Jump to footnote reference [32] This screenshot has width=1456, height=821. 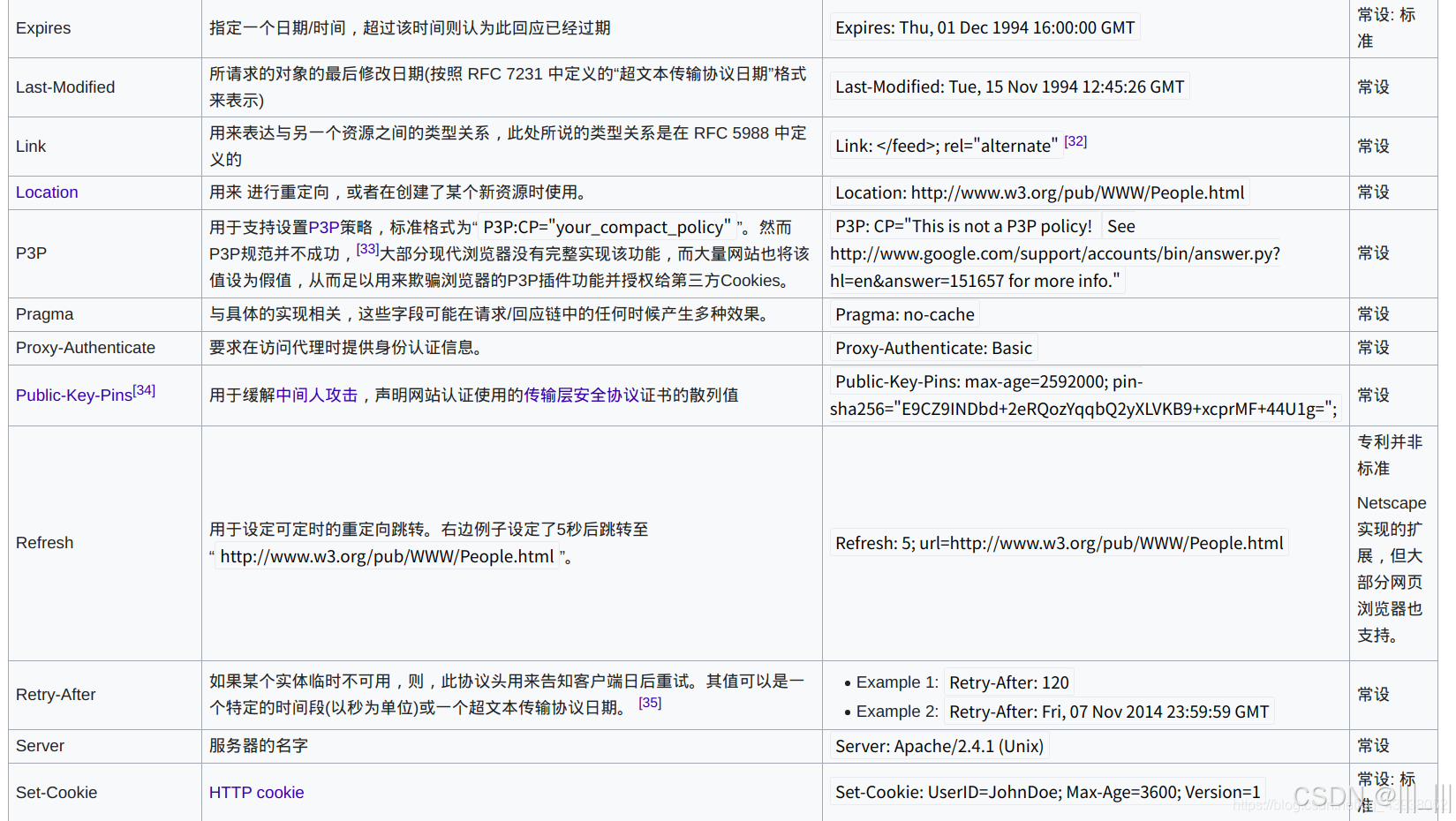click(x=1075, y=141)
